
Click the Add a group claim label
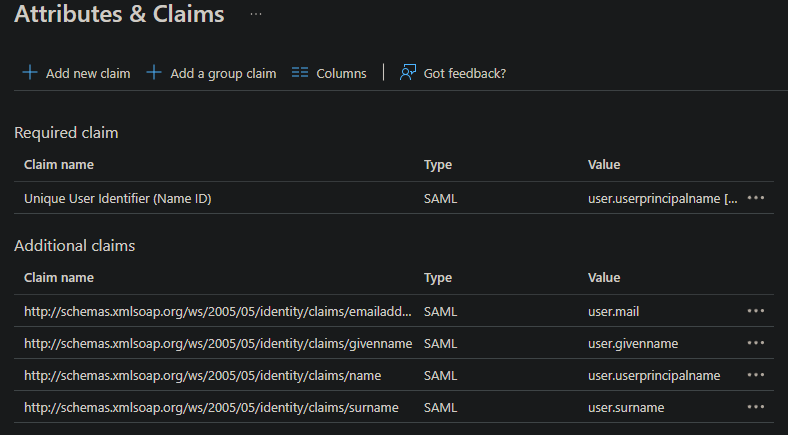223,73
